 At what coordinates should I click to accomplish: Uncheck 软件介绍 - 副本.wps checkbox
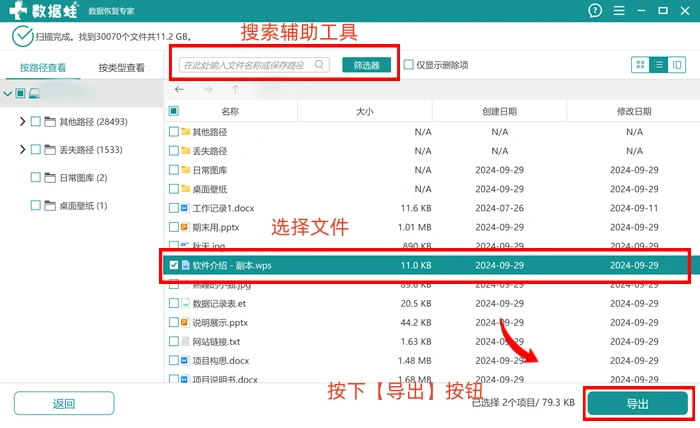pos(174,265)
